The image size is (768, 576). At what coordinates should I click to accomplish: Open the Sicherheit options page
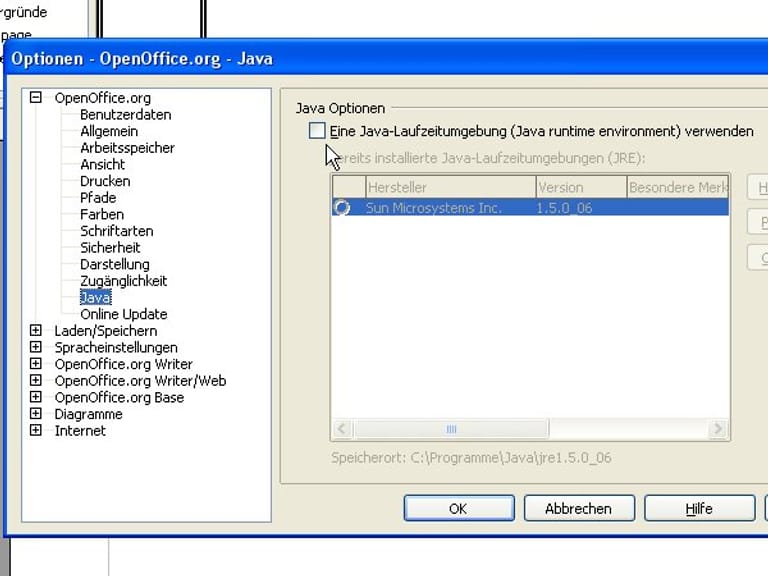pyautogui.click(x=110, y=248)
